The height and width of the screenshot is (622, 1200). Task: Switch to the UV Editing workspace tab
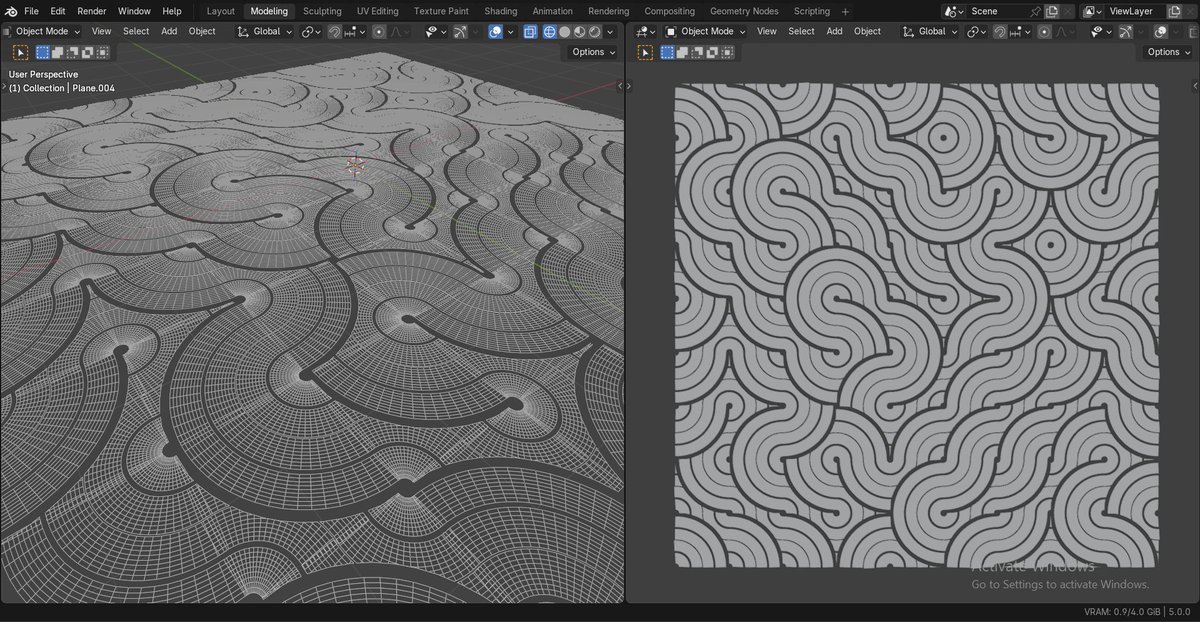[377, 11]
